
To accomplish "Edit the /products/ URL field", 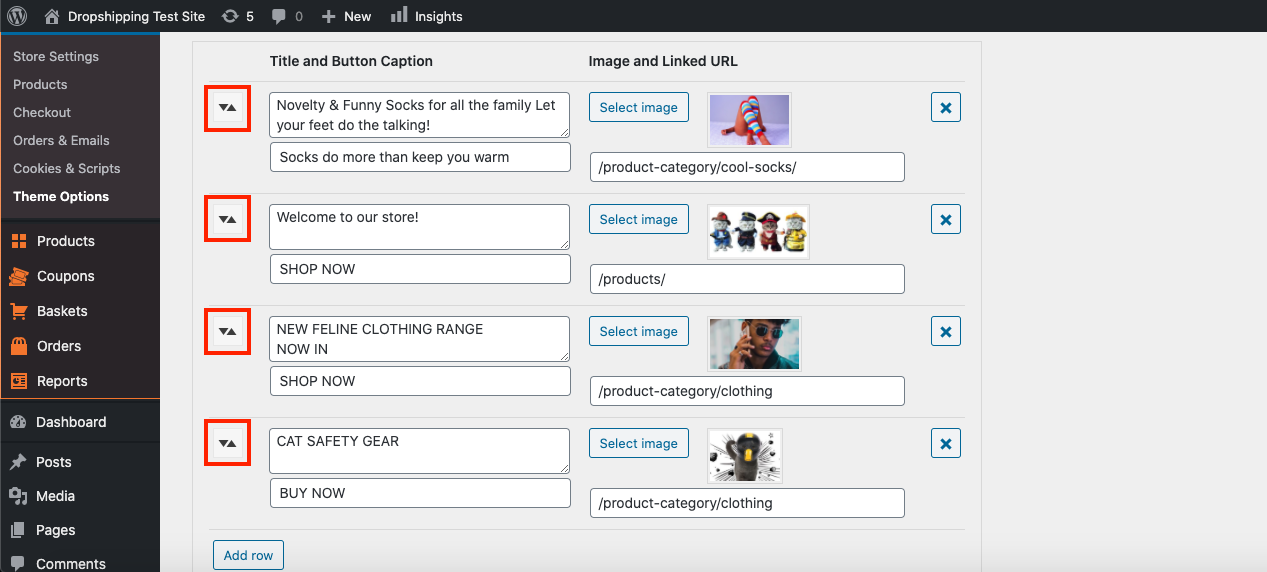I will [x=747, y=279].
